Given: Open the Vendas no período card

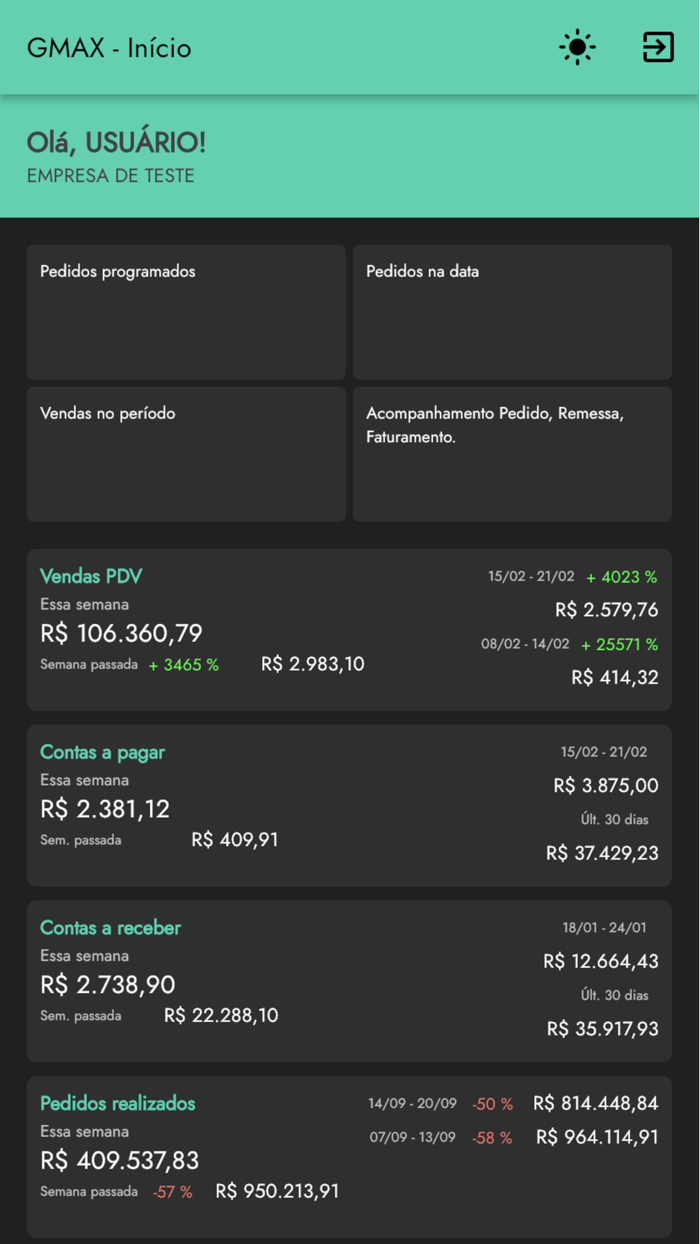Looking at the screenshot, I should (185, 453).
